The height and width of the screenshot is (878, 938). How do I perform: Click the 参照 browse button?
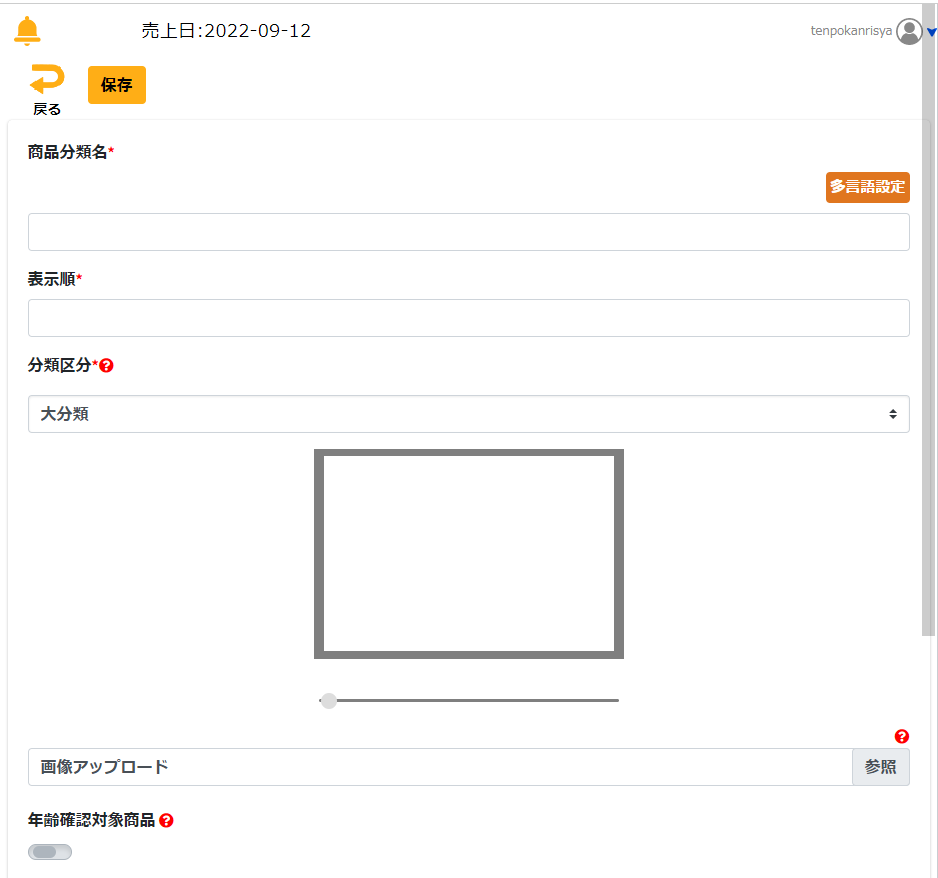(880, 767)
